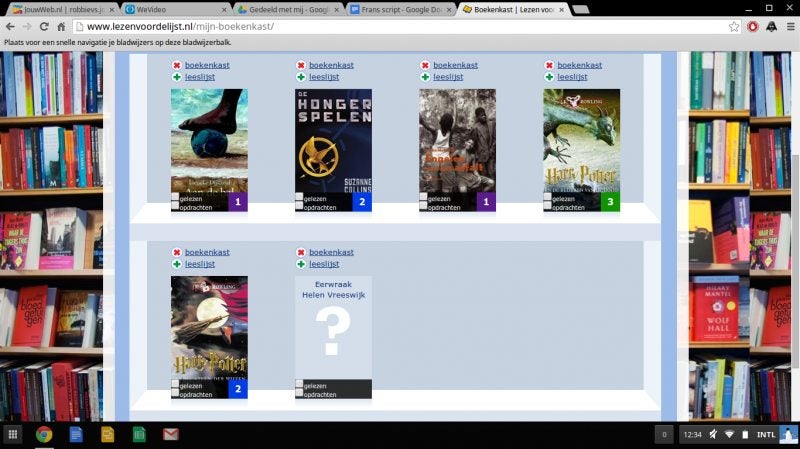800x449 pixels.
Task: Check gelezen on the Harry Potter dragon cover
Action: [547, 197]
